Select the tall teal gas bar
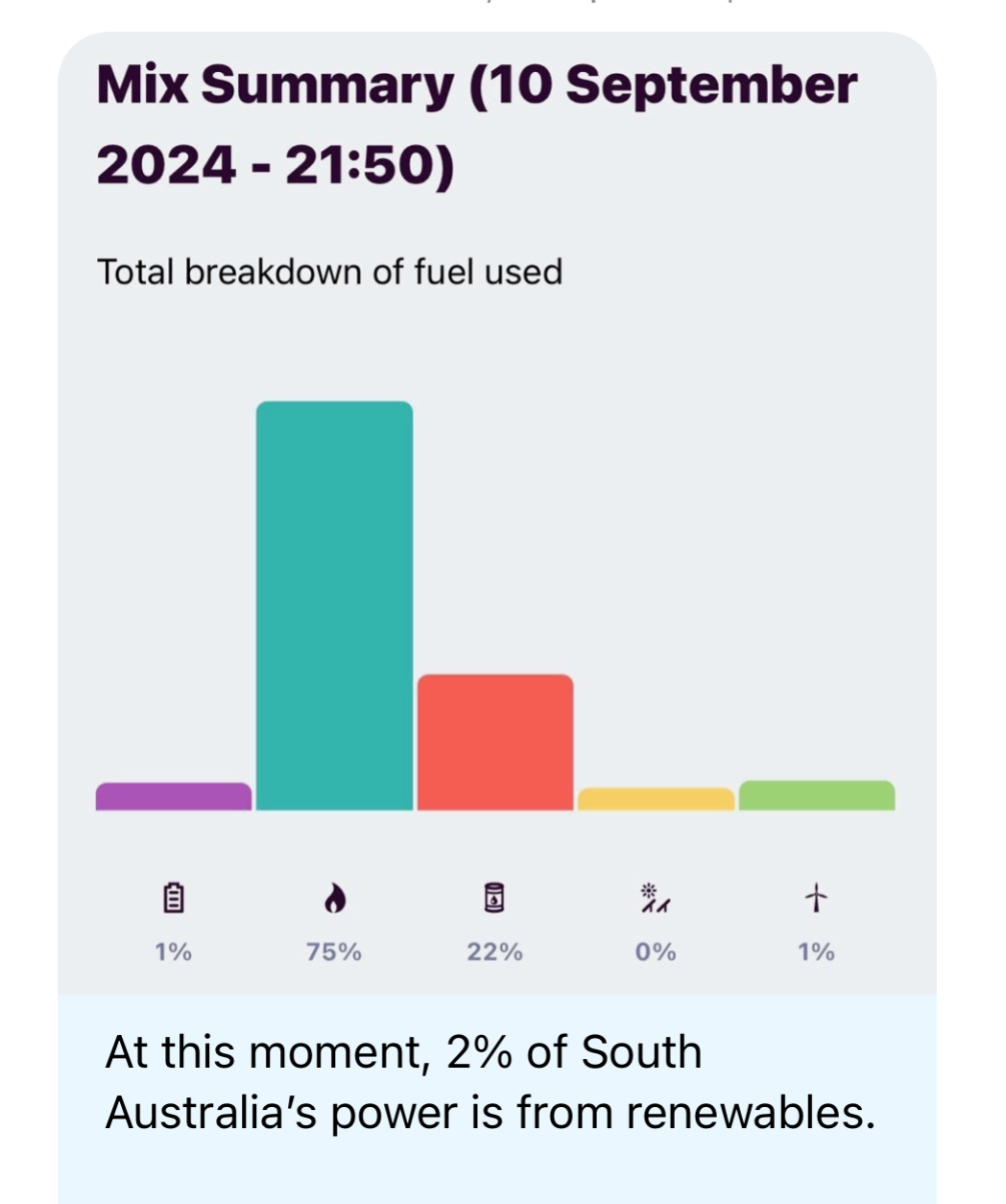This screenshot has width=1006, height=1204. coord(334,606)
